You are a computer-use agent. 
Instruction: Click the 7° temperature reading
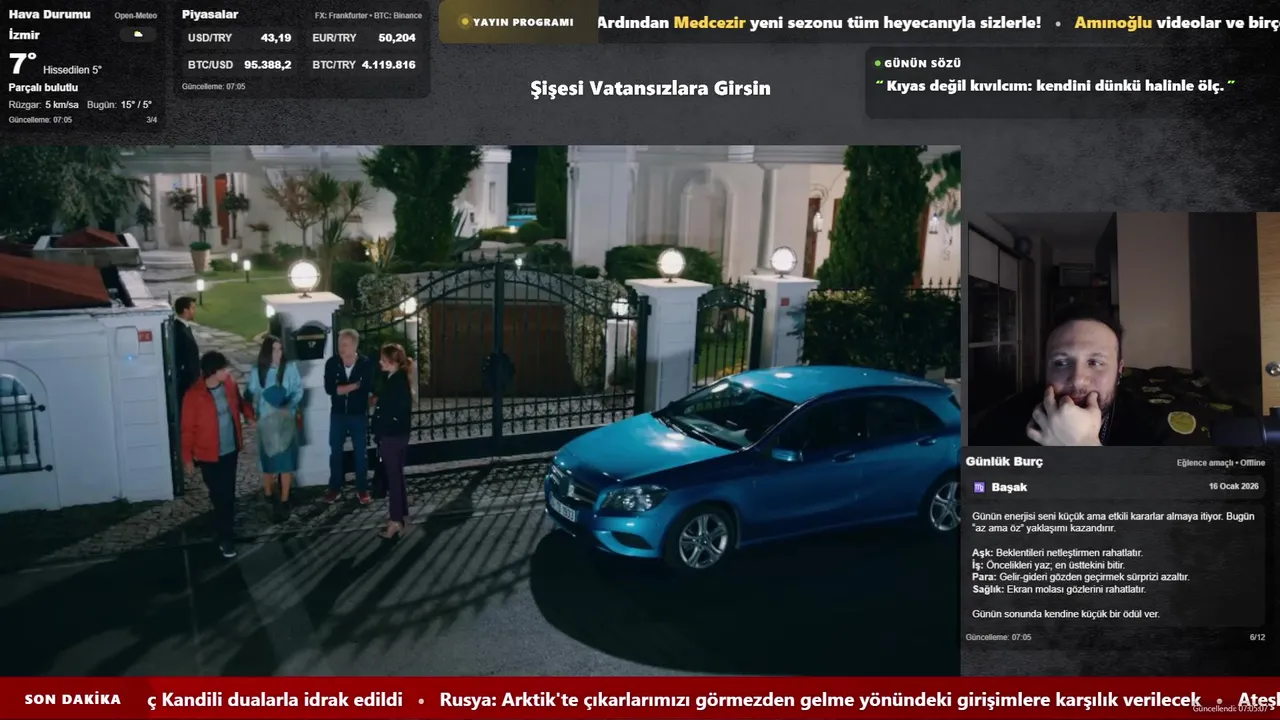(x=22, y=64)
